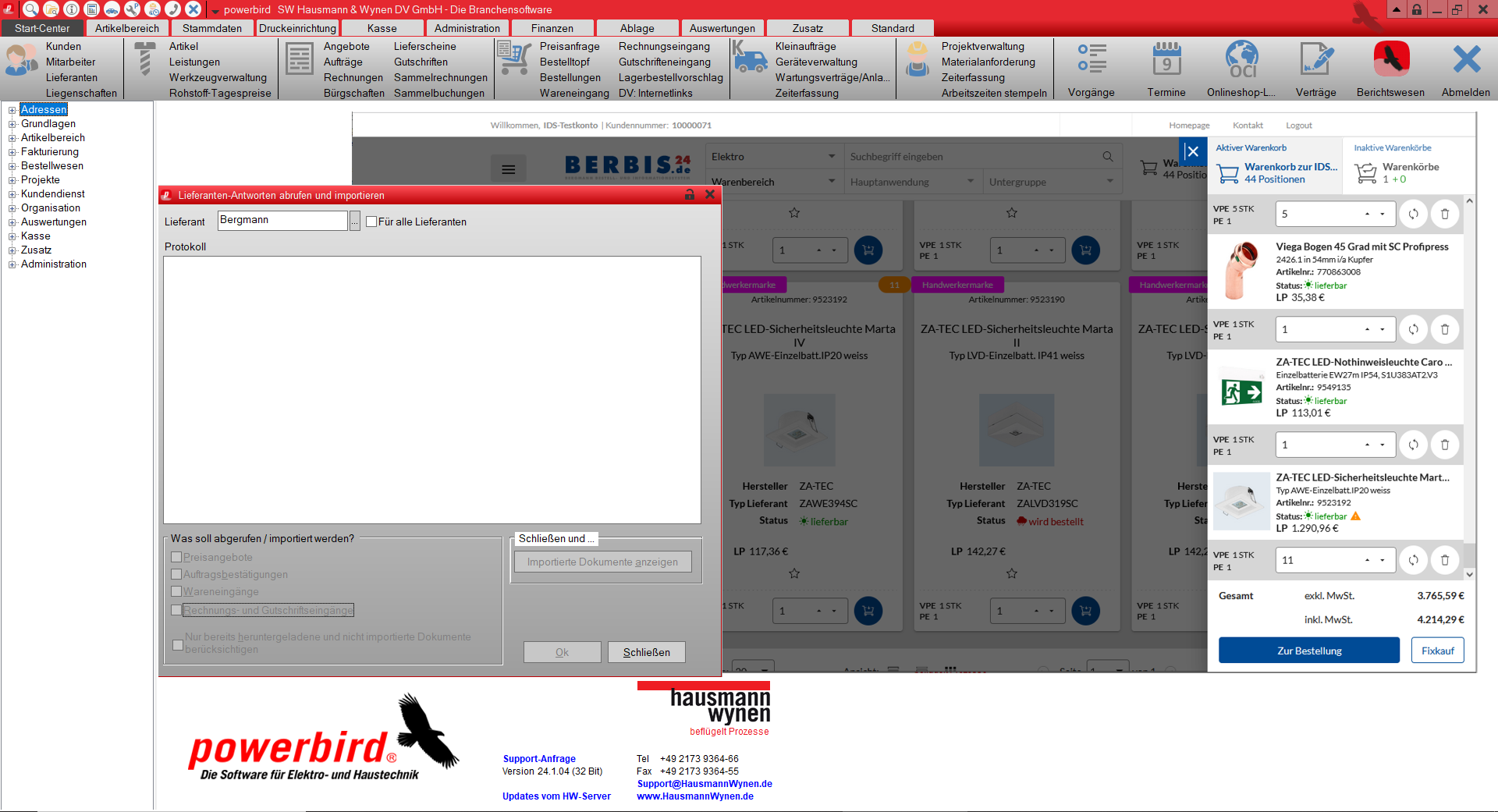Open the Vorgänge icon in ribbon

click(1092, 59)
